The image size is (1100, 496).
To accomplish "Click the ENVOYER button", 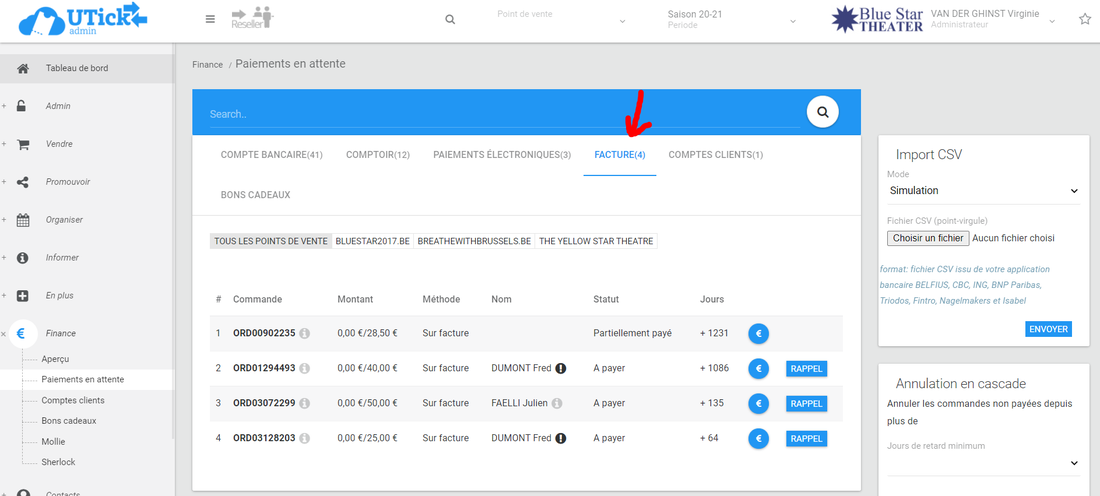I will point(1048,329).
